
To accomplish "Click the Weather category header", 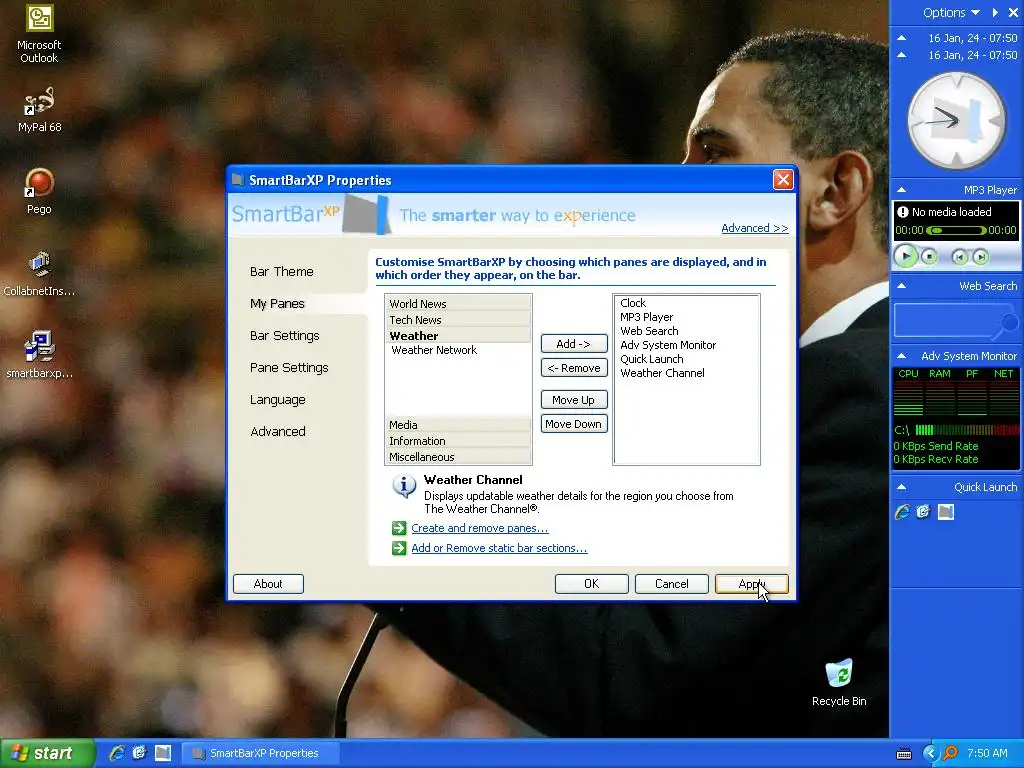I will 458,336.
